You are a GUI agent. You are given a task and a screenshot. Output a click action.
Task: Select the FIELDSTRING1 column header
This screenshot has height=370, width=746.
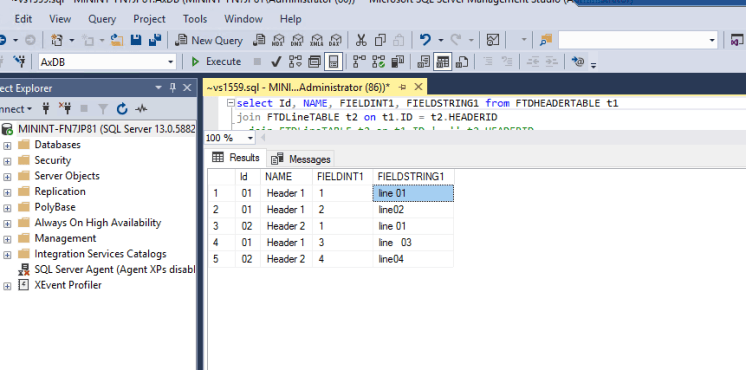[x=413, y=176]
